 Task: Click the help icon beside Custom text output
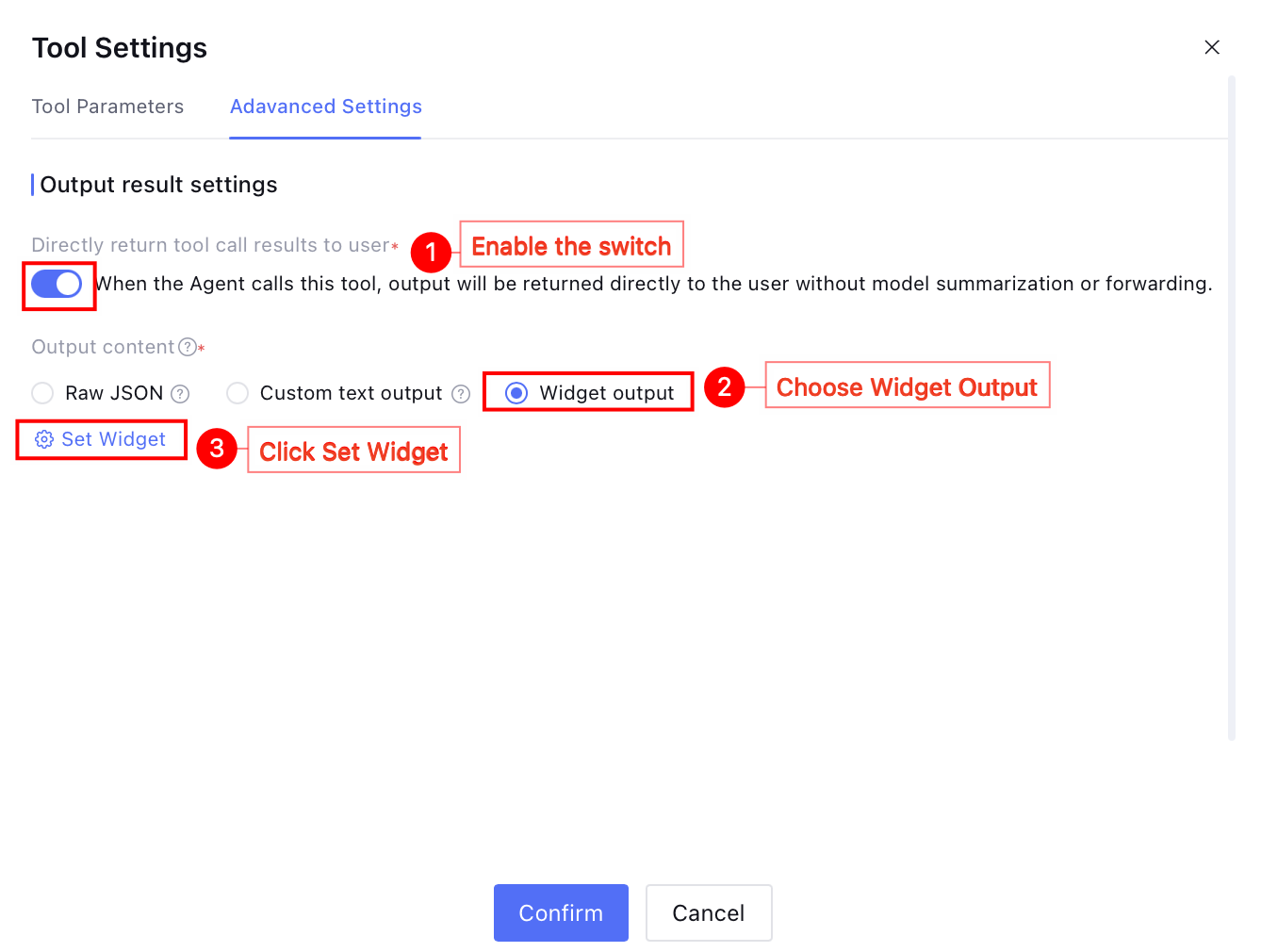(x=461, y=394)
